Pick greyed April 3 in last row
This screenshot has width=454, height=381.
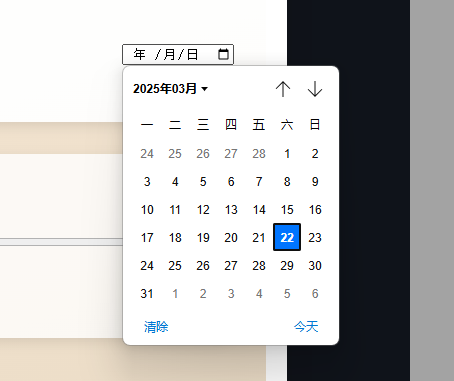[231, 294]
